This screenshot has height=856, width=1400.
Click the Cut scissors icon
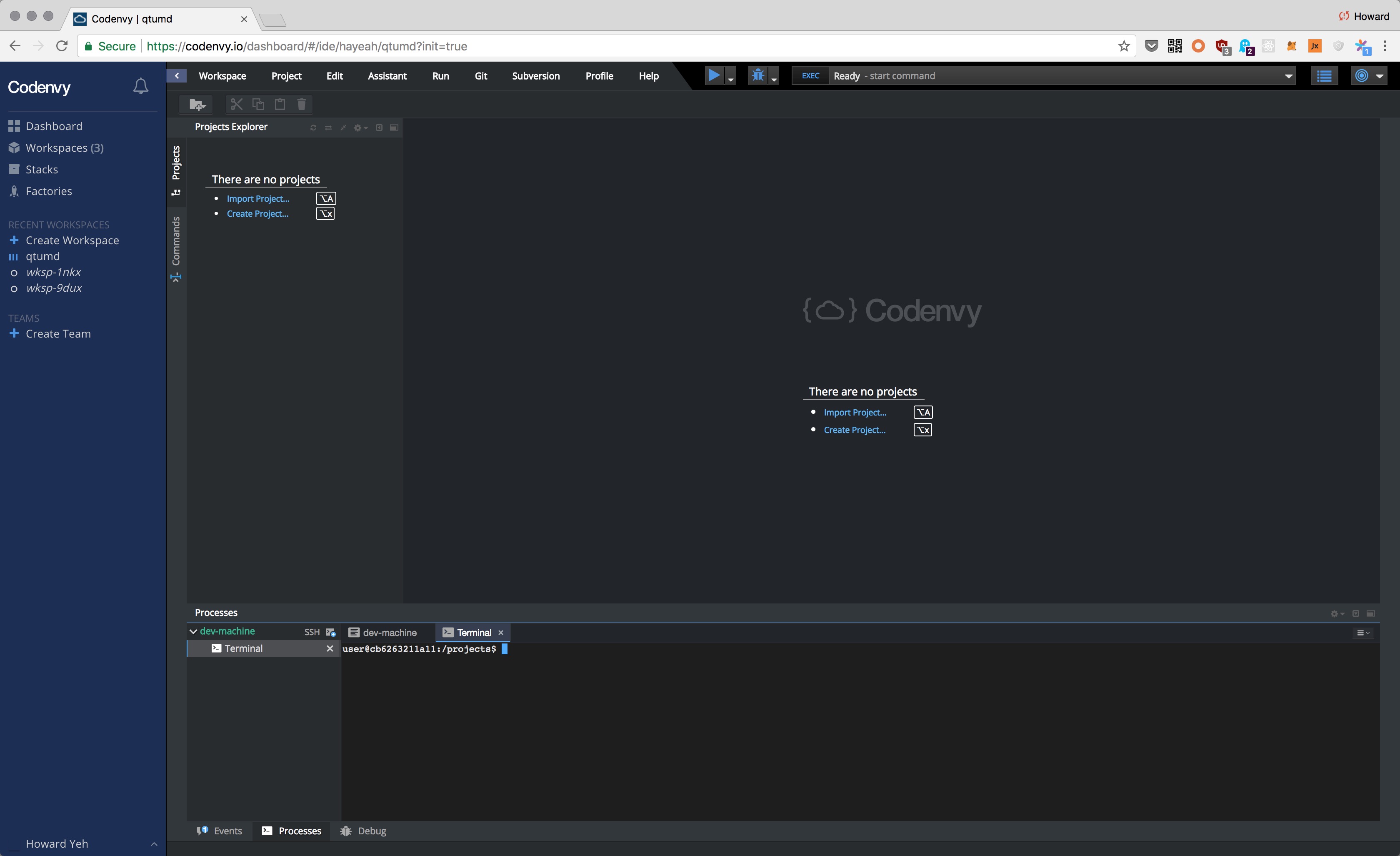tap(236, 104)
